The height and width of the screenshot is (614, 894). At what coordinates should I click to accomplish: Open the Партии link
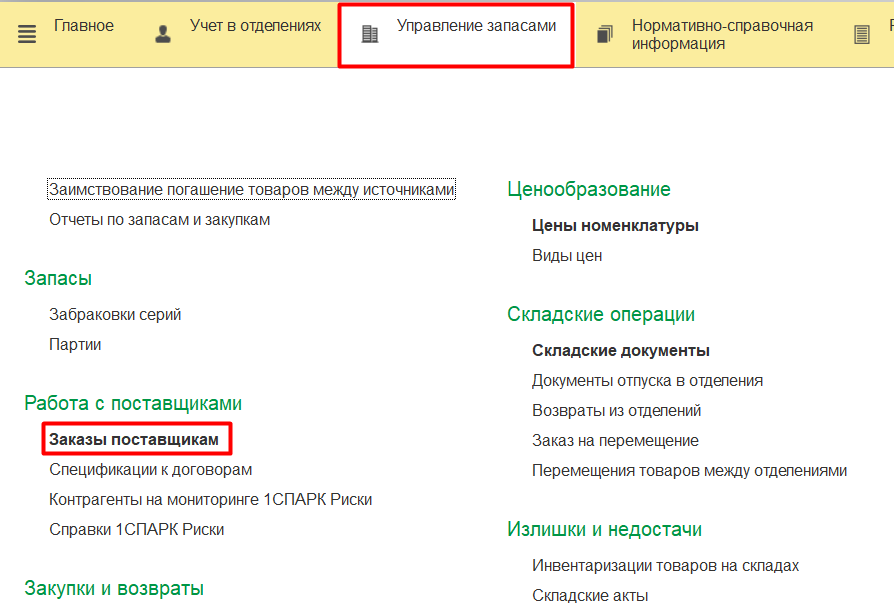click(75, 344)
